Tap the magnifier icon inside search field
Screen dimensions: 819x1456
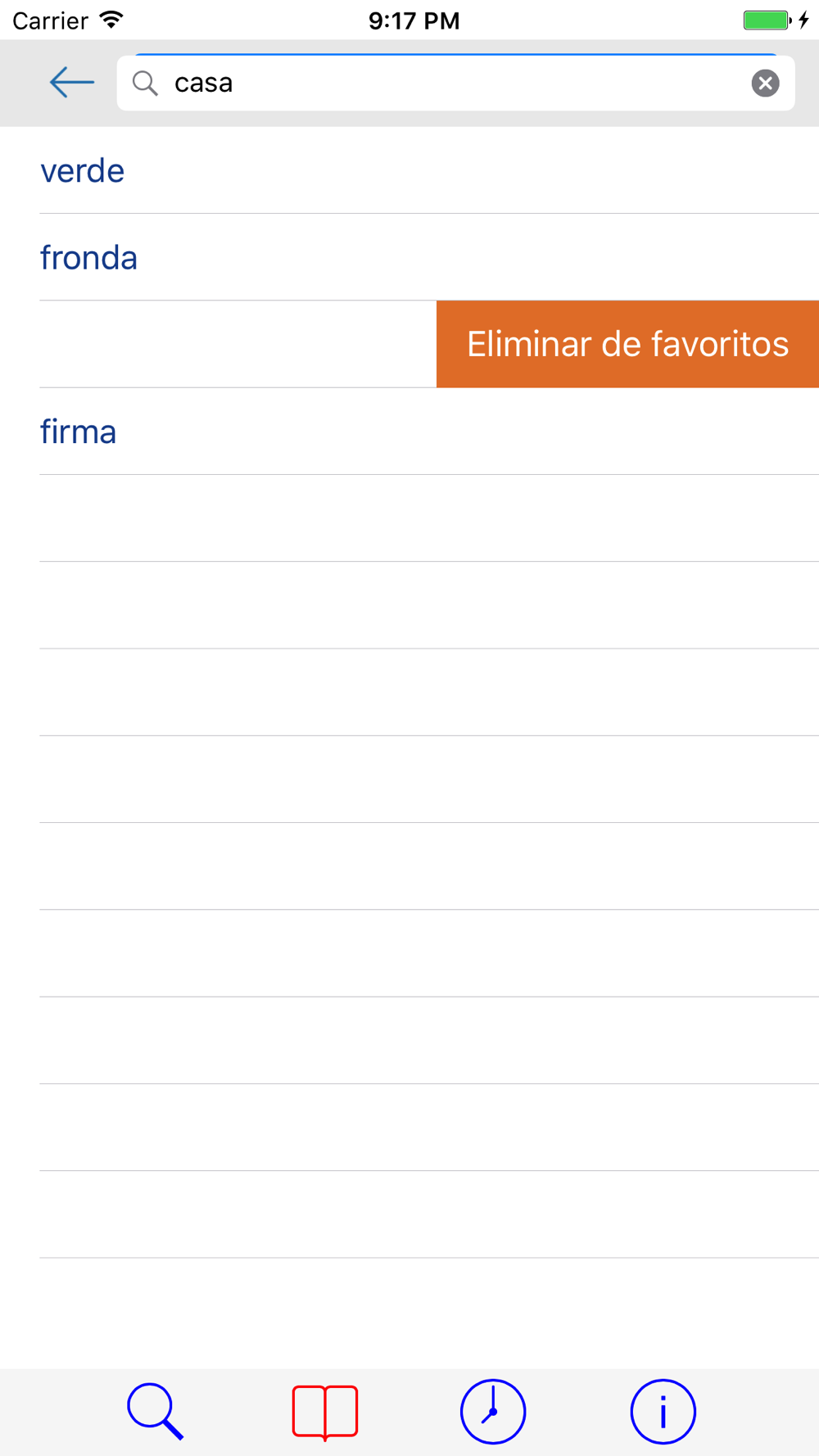click(145, 83)
